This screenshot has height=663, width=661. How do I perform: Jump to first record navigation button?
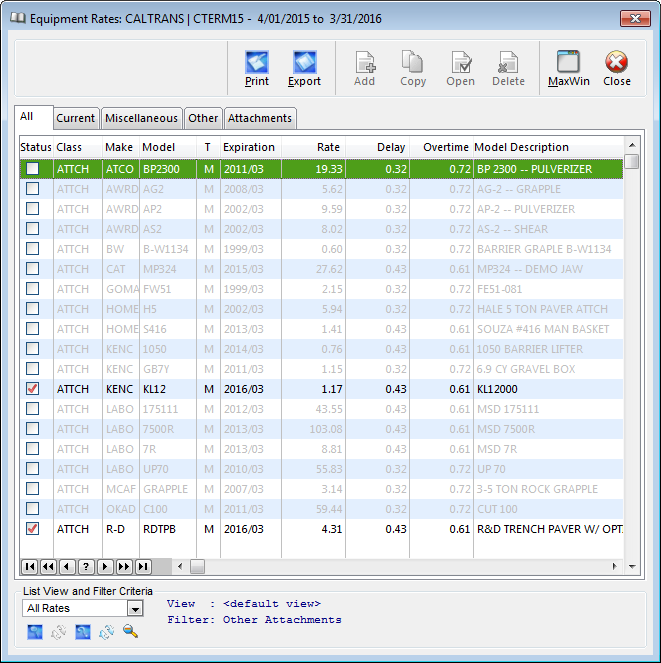30,567
